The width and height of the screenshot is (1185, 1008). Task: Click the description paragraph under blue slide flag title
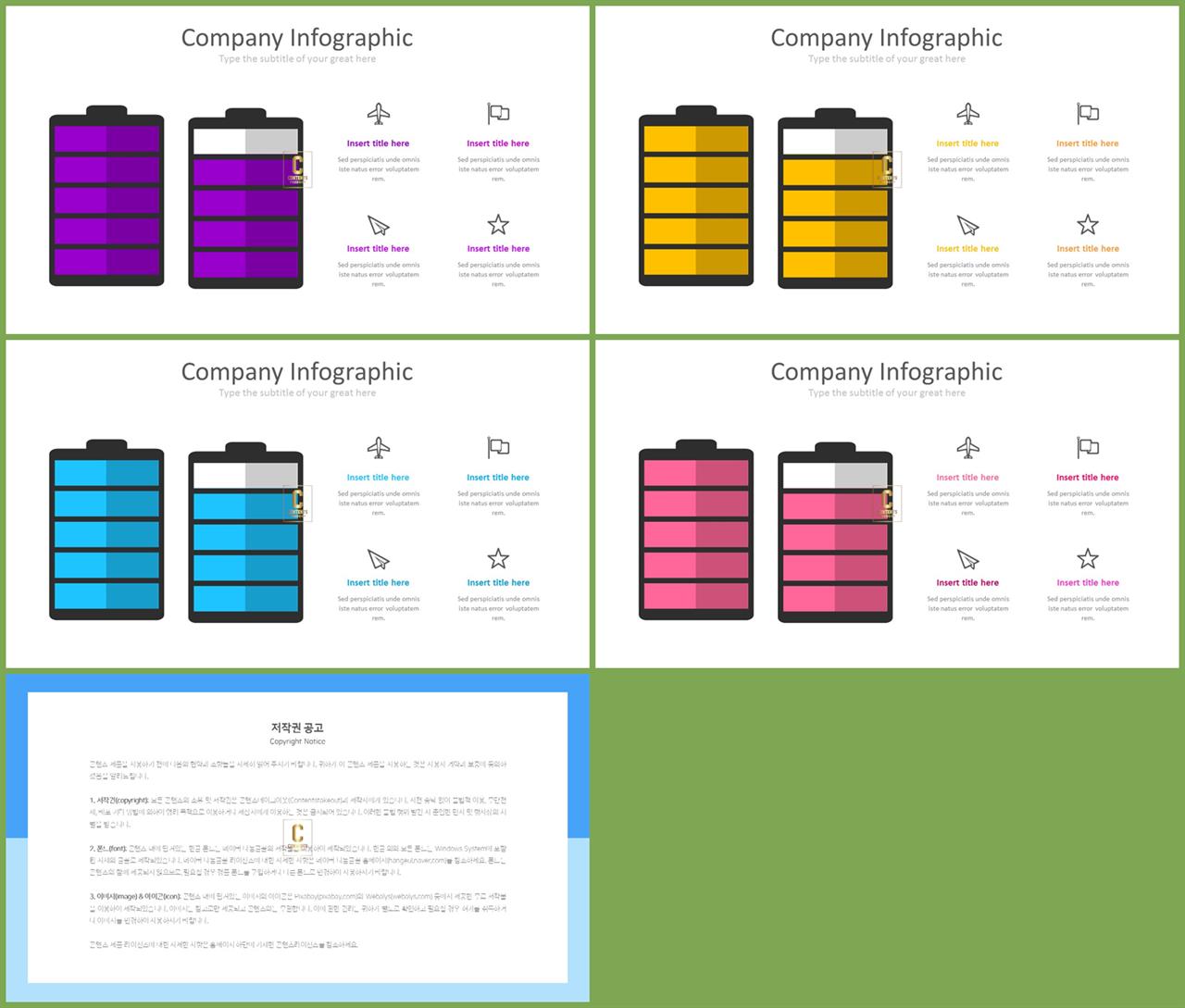coord(498,504)
